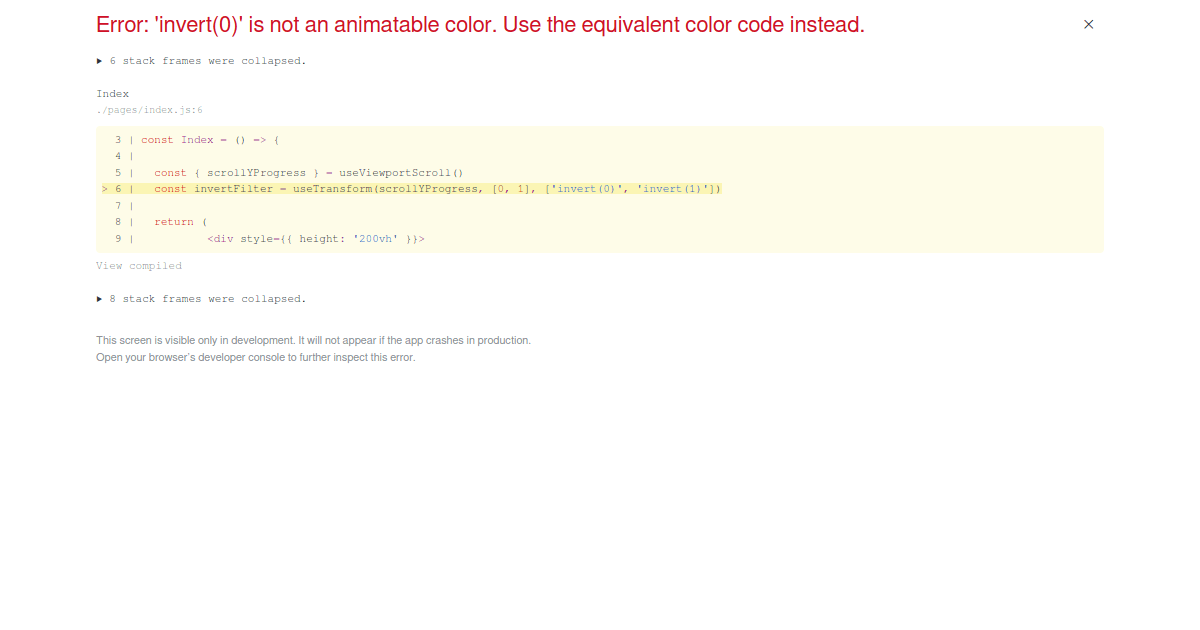Open the 'View compiled' link
Viewport: 1200px width, 630px height.
(x=139, y=265)
